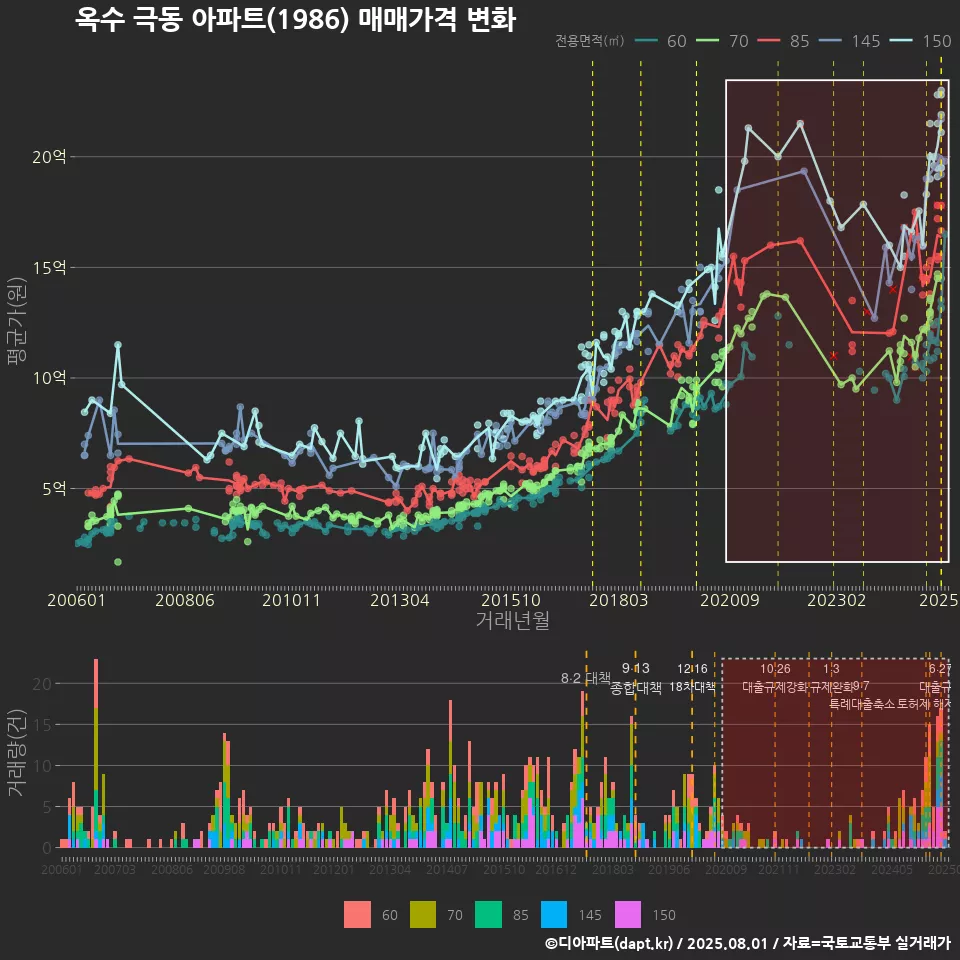Click the green 85 swatch in bottom legend
Screen dimensions: 960x960
[x=488, y=915]
